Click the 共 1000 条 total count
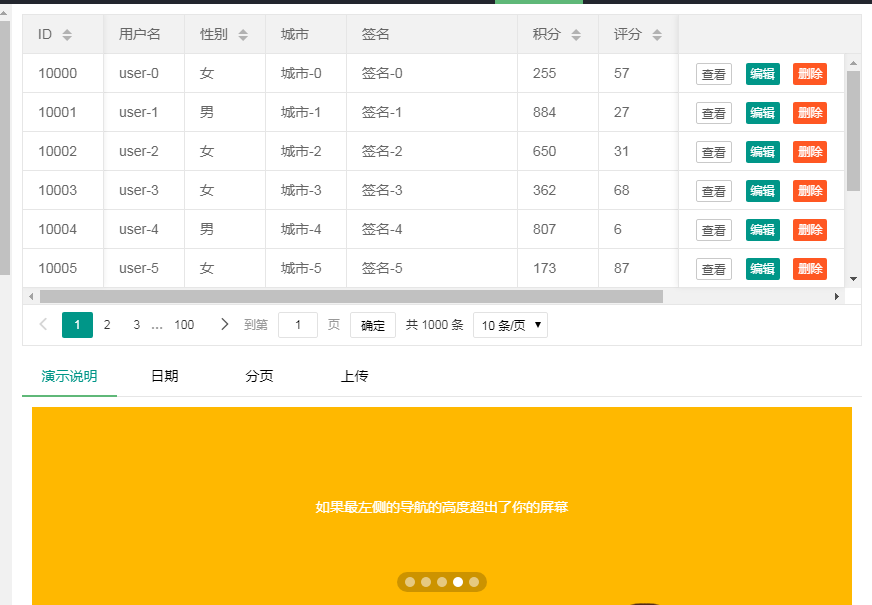This screenshot has width=872, height=605. click(x=434, y=325)
